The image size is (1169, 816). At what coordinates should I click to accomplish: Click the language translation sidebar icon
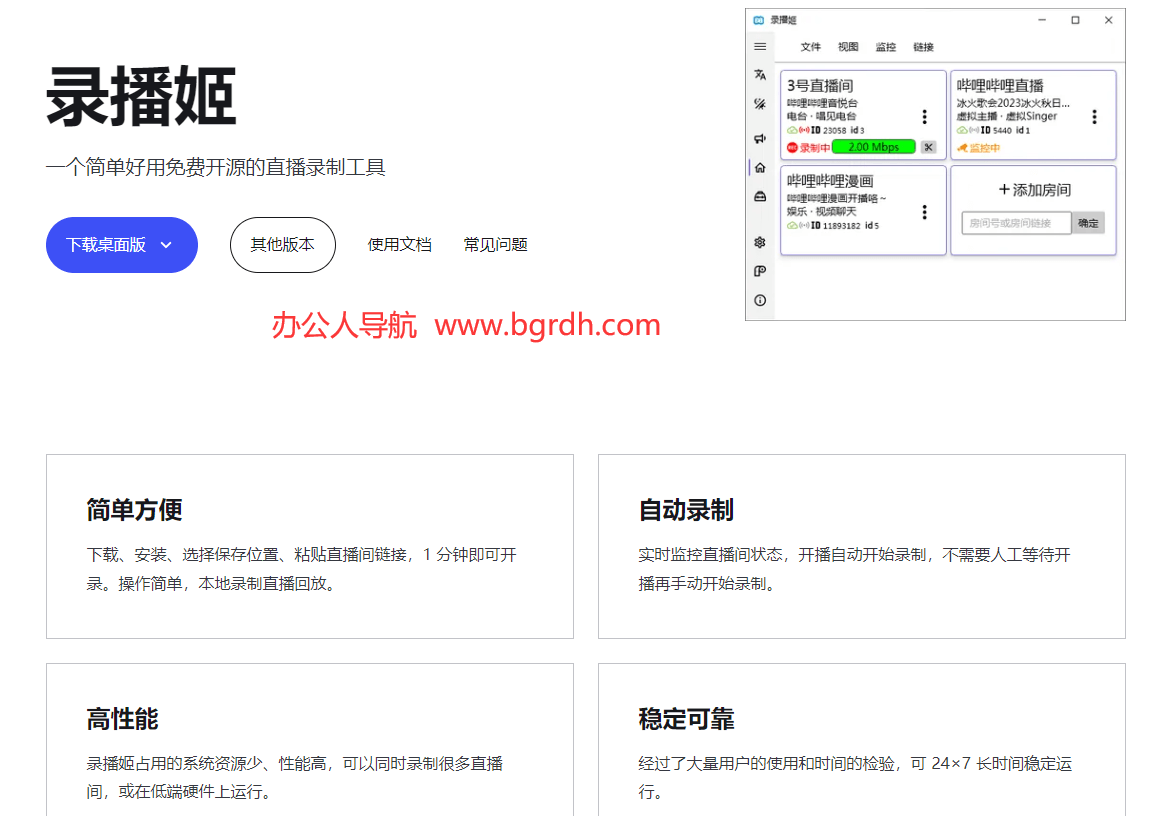pos(760,75)
